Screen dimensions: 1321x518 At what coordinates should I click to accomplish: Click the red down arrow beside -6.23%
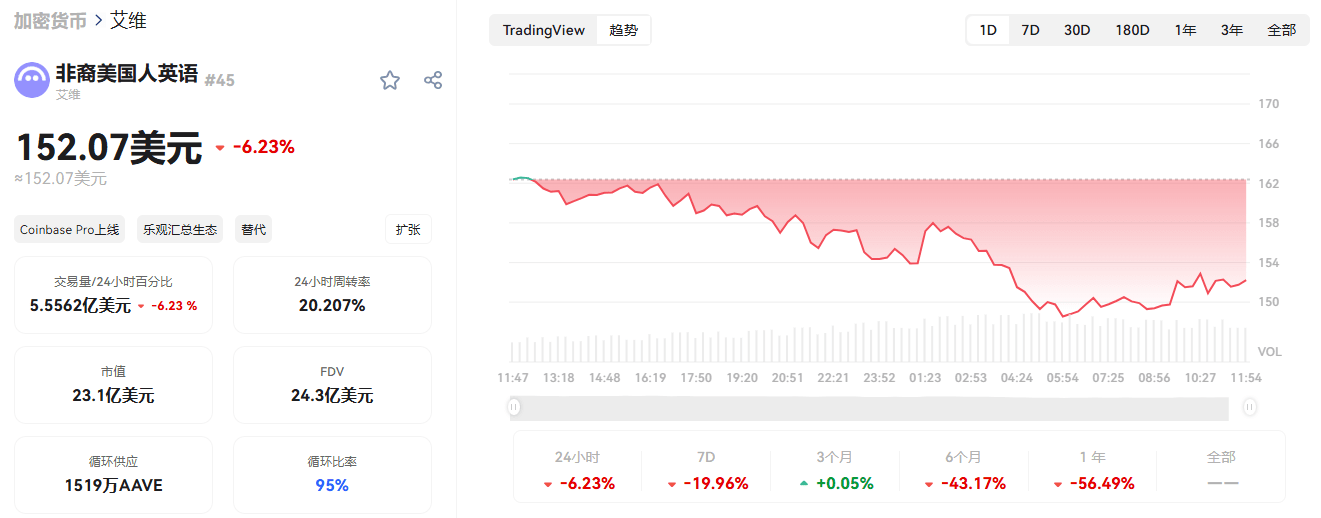tap(220, 148)
